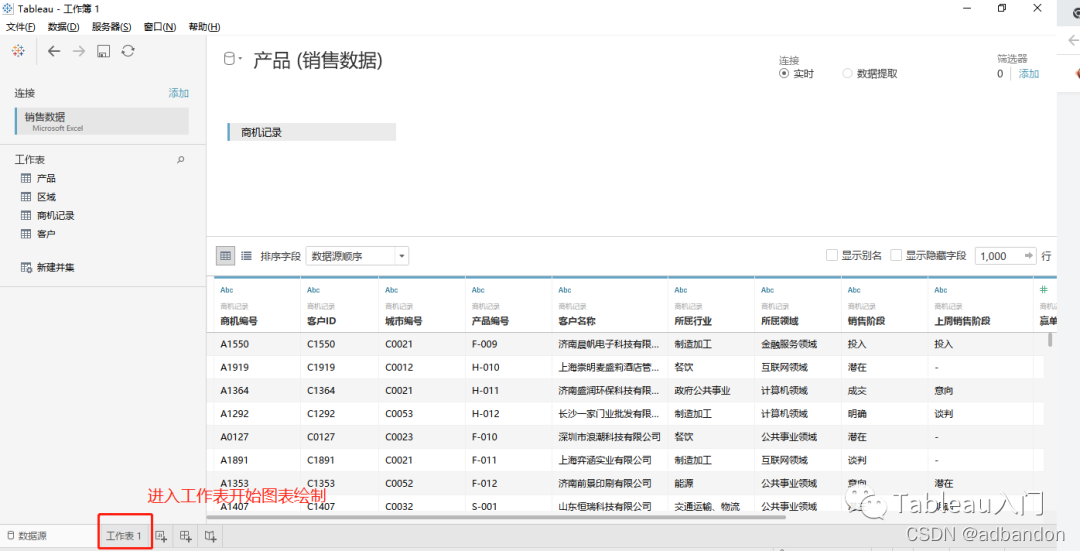1080x551 pixels.
Task: Click the horizontal scrollbar under the data grid
Action: 496,517
